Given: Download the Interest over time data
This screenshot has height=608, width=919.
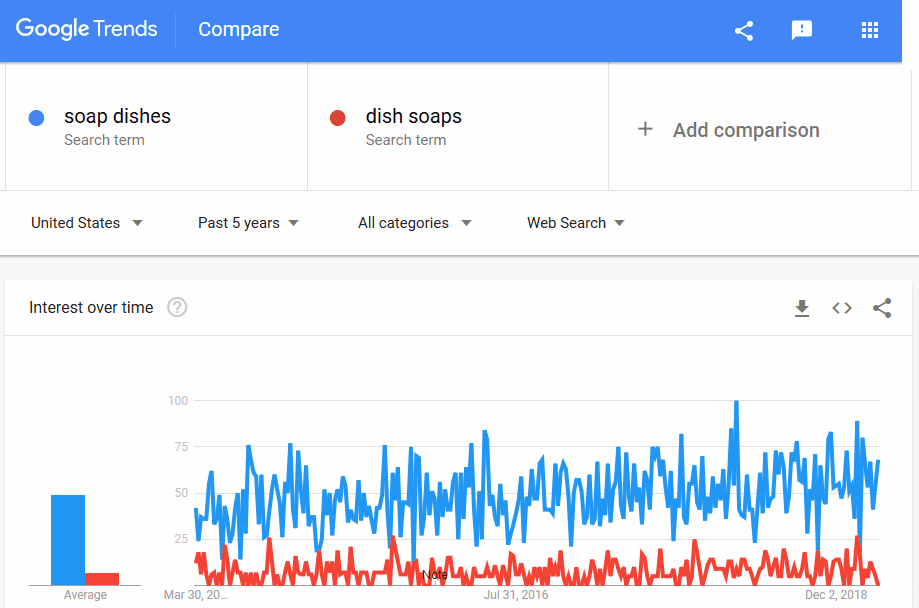Looking at the screenshot, I should (801, 308).
